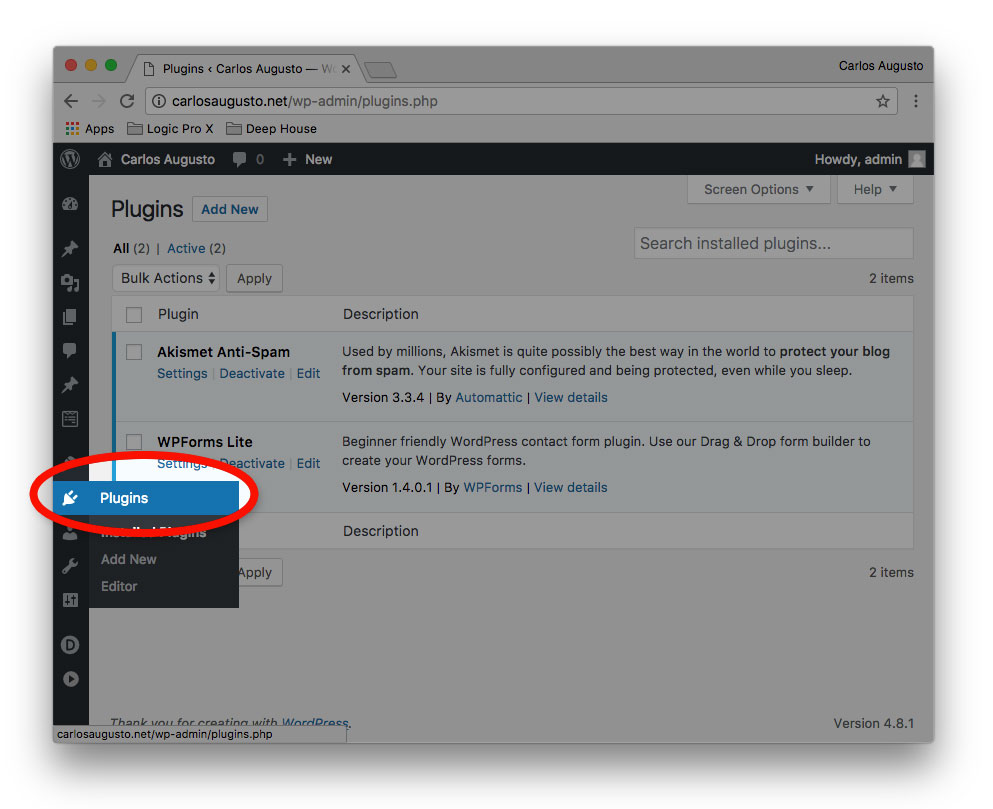Screen dimensions: 993x809
Task: Open the Comments bubble in sidebar
Action: (70, 350)
